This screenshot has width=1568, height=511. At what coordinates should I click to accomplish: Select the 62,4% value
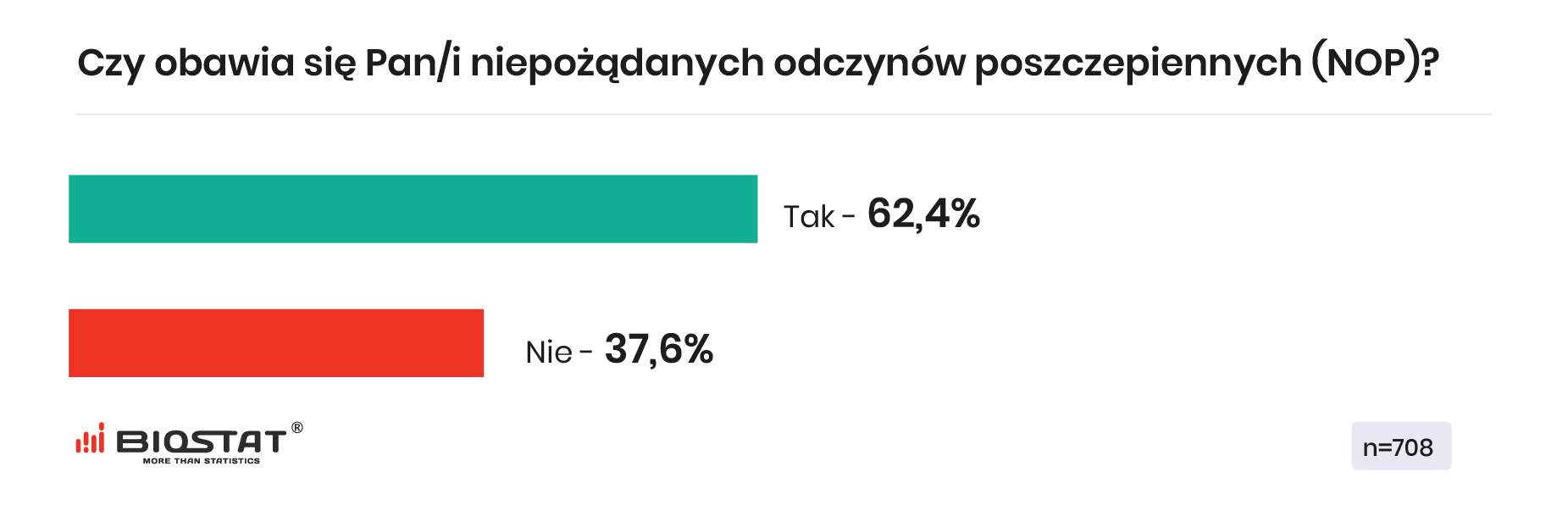923,214
